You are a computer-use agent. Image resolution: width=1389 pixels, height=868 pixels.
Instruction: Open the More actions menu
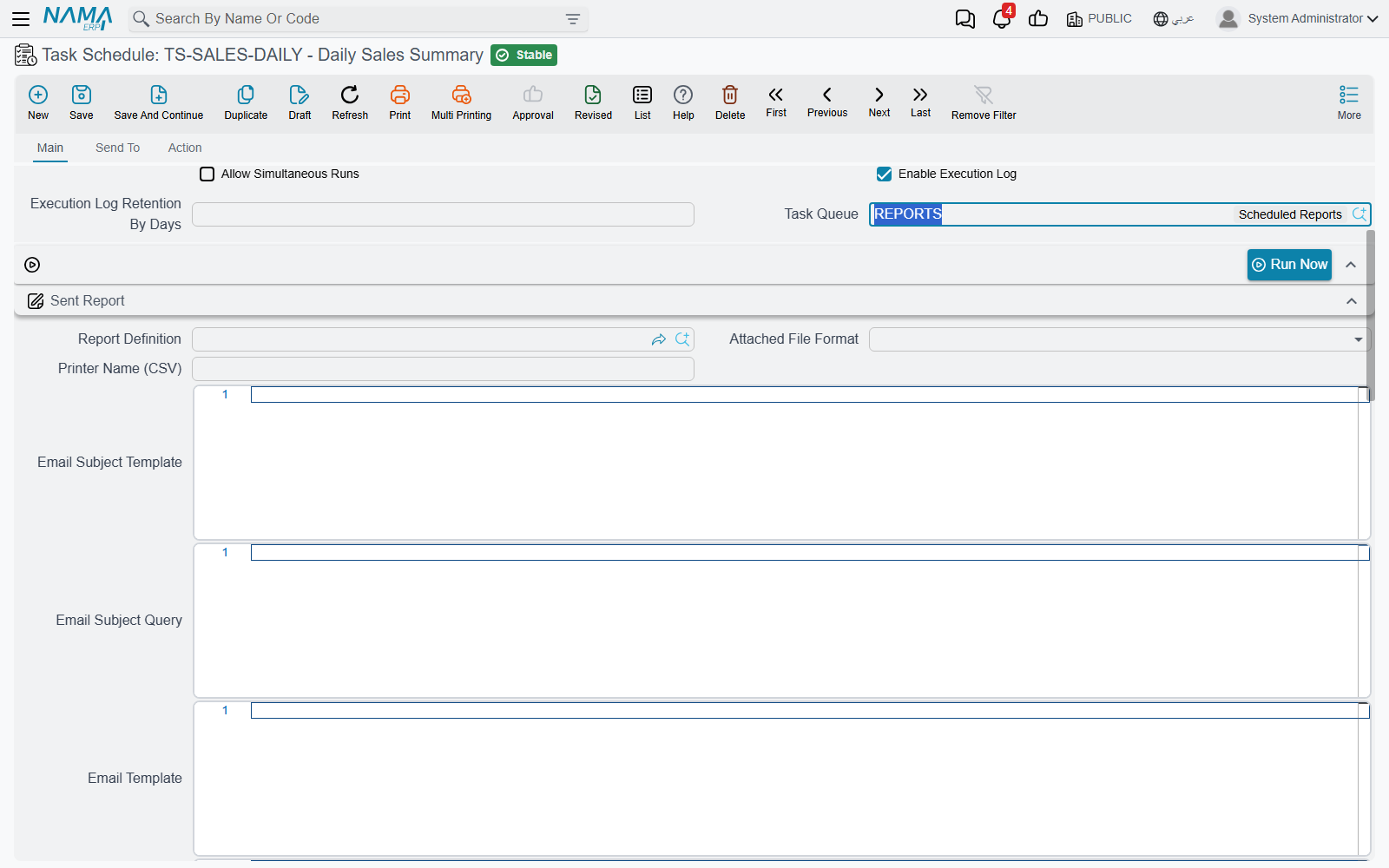click(x=1349, y=102)
